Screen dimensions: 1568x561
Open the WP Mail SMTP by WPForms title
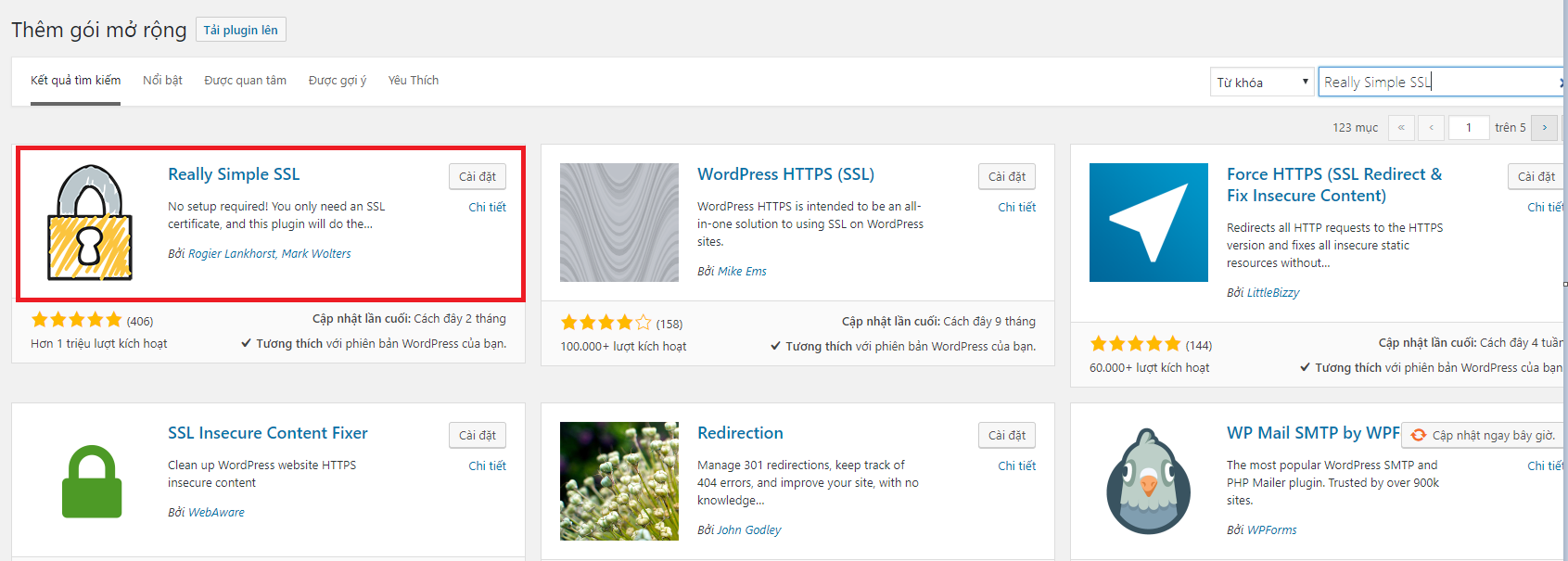[1313, 433]
